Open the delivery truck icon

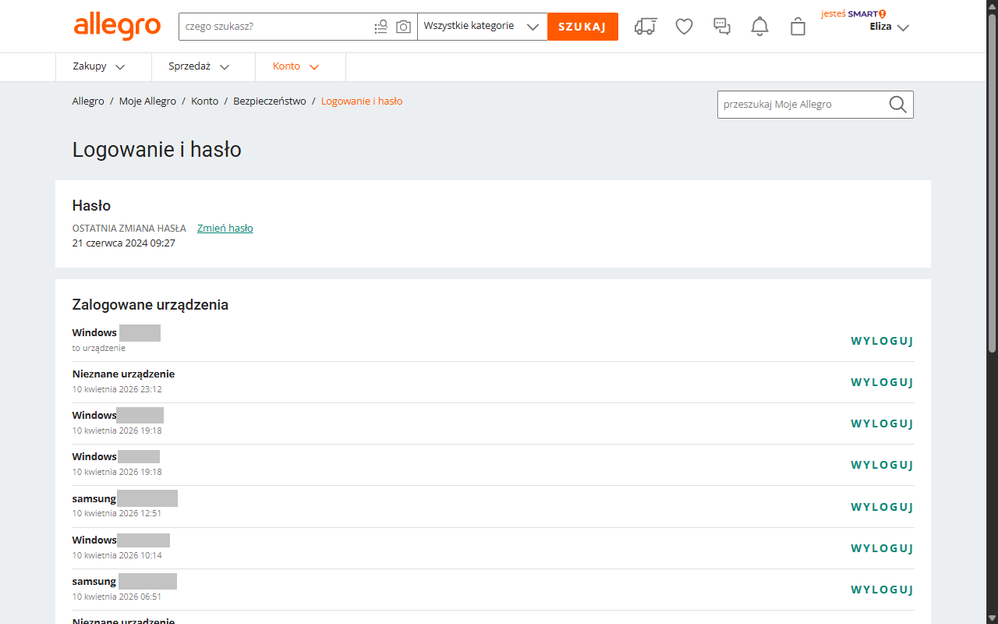click(x=645, y=27)
